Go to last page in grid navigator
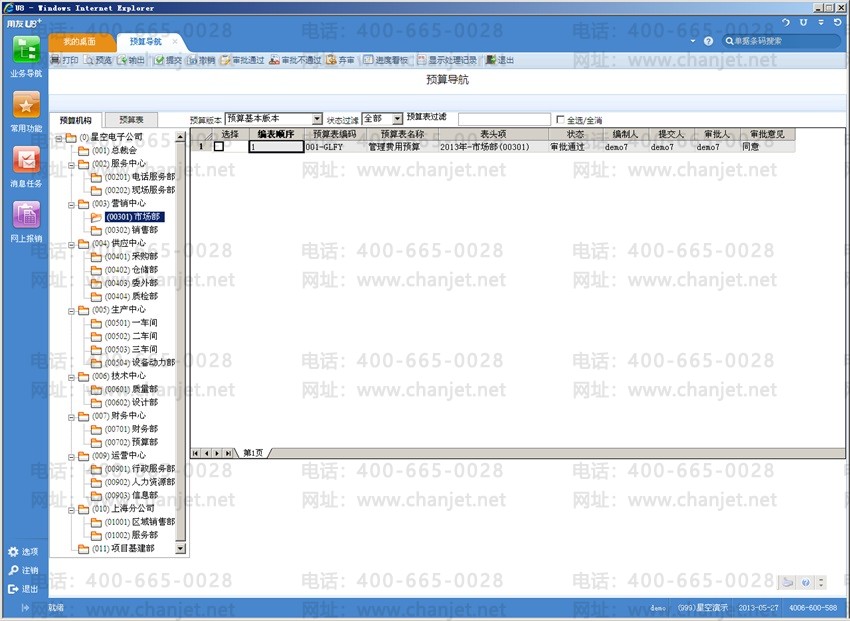850x621 pixels. [x=229, y=453]
